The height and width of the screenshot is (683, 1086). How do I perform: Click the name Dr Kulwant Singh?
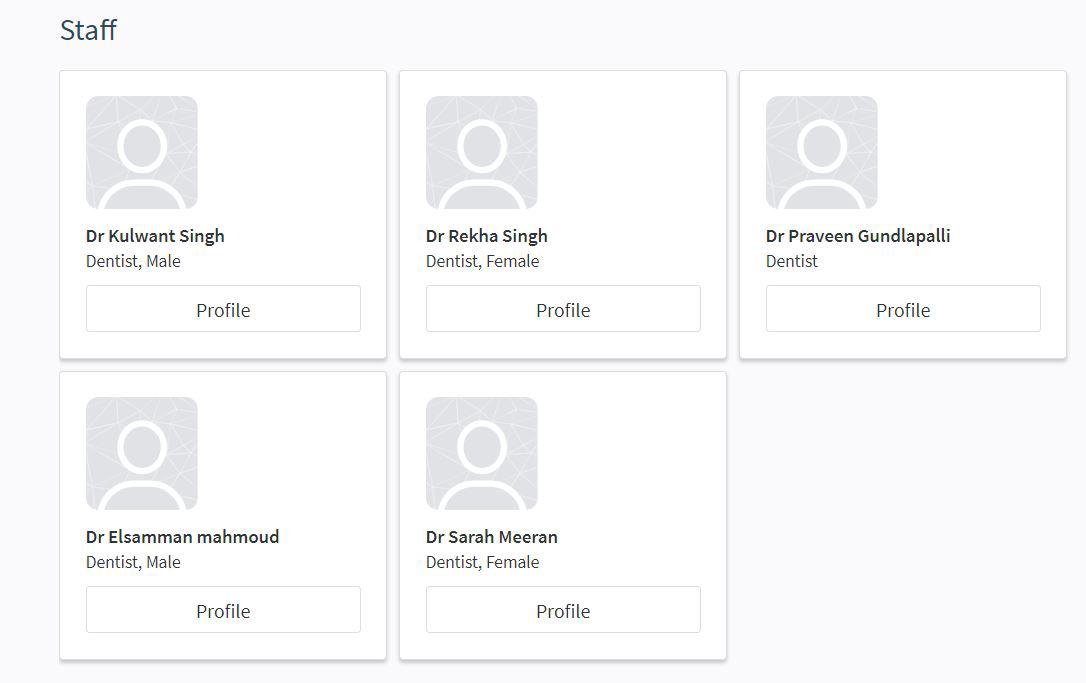[155, 236]
